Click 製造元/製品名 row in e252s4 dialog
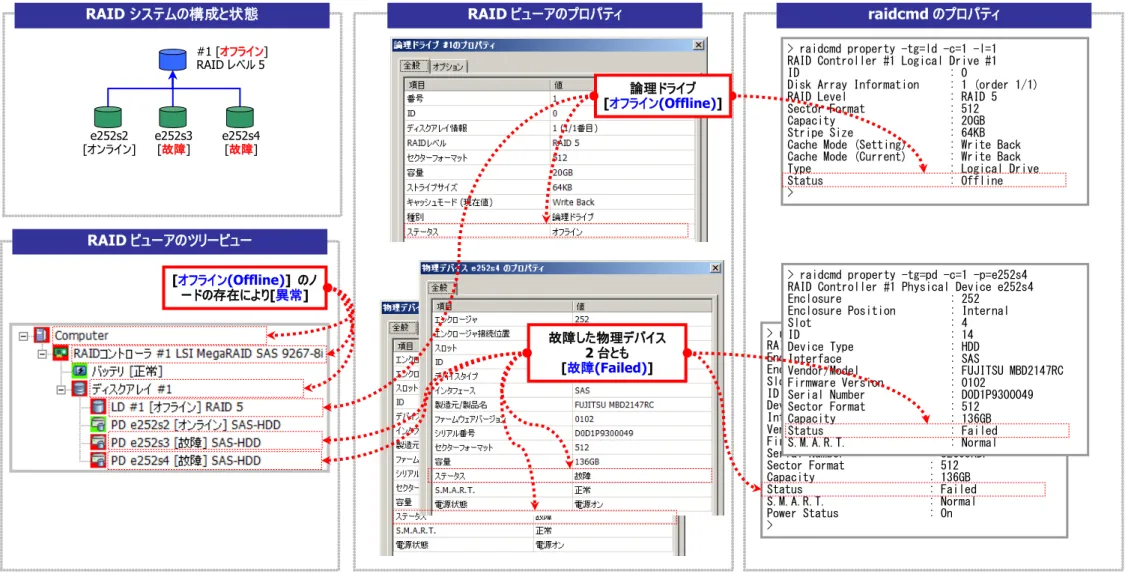This screenshot has width=1131, height=574. pos(572,405)
